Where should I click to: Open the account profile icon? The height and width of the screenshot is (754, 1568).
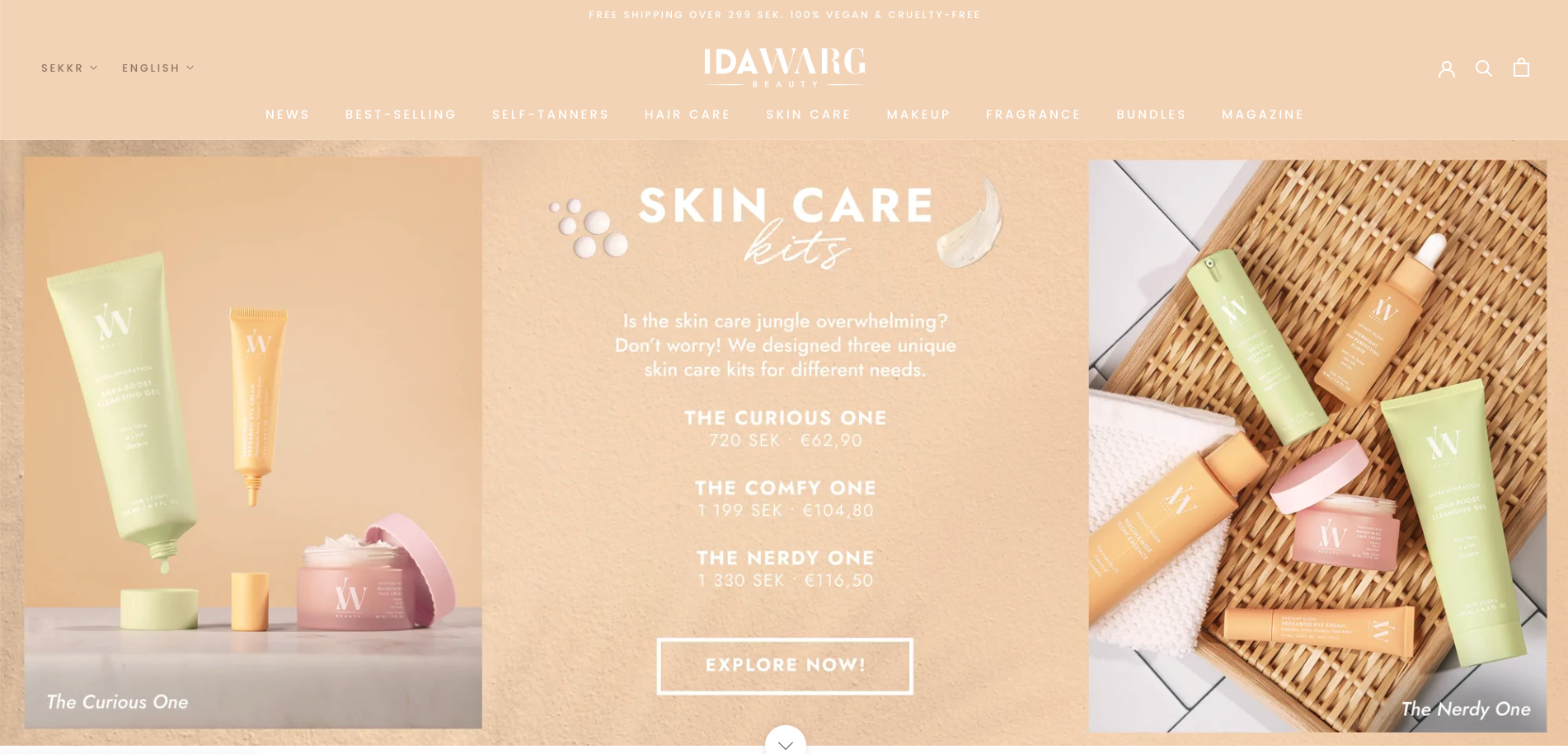click(x=1446, y=68)
